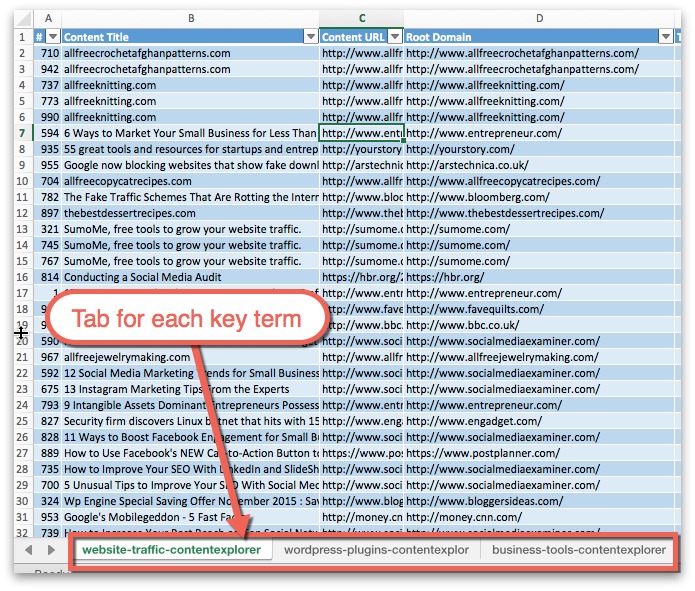Screen dimensions: 695x591
Task: Click the next sheet arrow
Action: tap(51, 550)
